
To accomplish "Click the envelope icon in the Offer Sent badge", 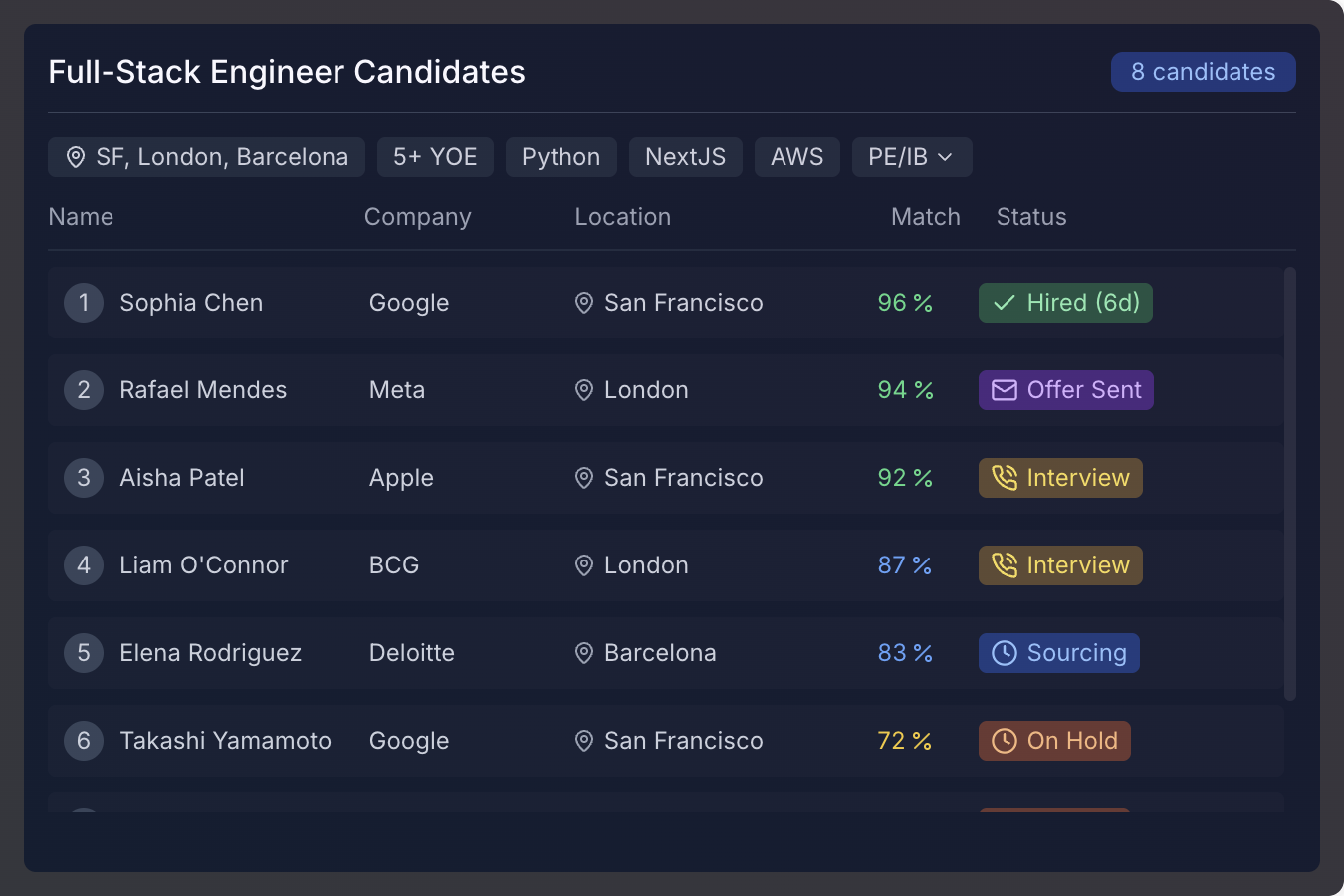I will [1003, 390].
